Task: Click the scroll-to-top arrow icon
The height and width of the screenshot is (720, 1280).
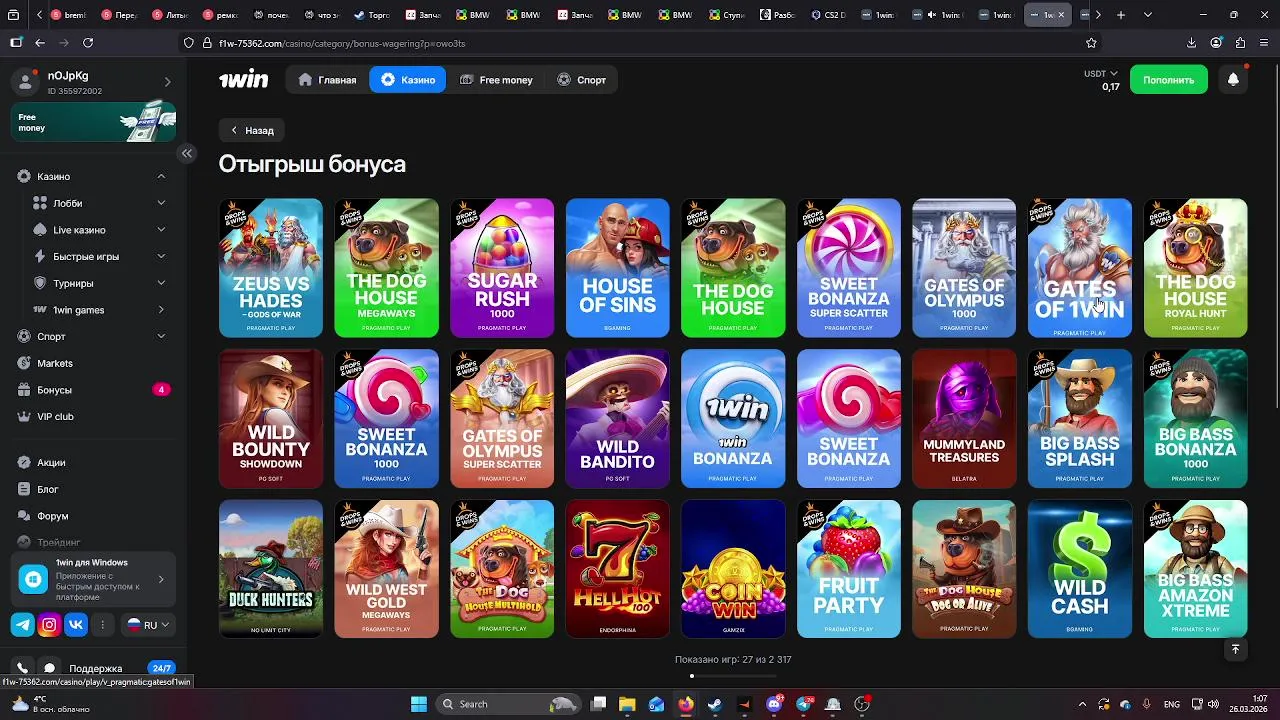Action: point(1235,649)
